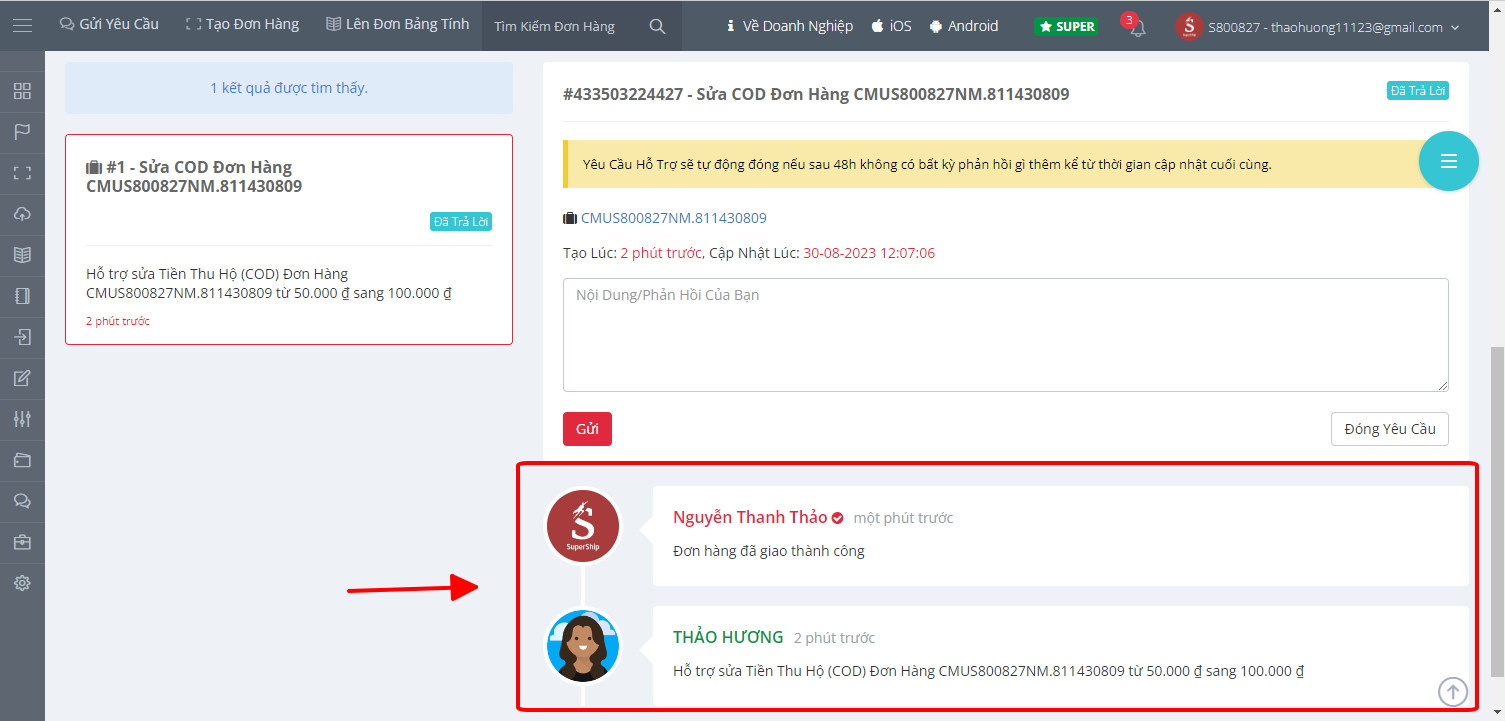Image resolution: width=1505 pixels, height=721 pixels.
Task: Open Lên Đơn Bảng Tính in the top menu
Action: [397, 25]
